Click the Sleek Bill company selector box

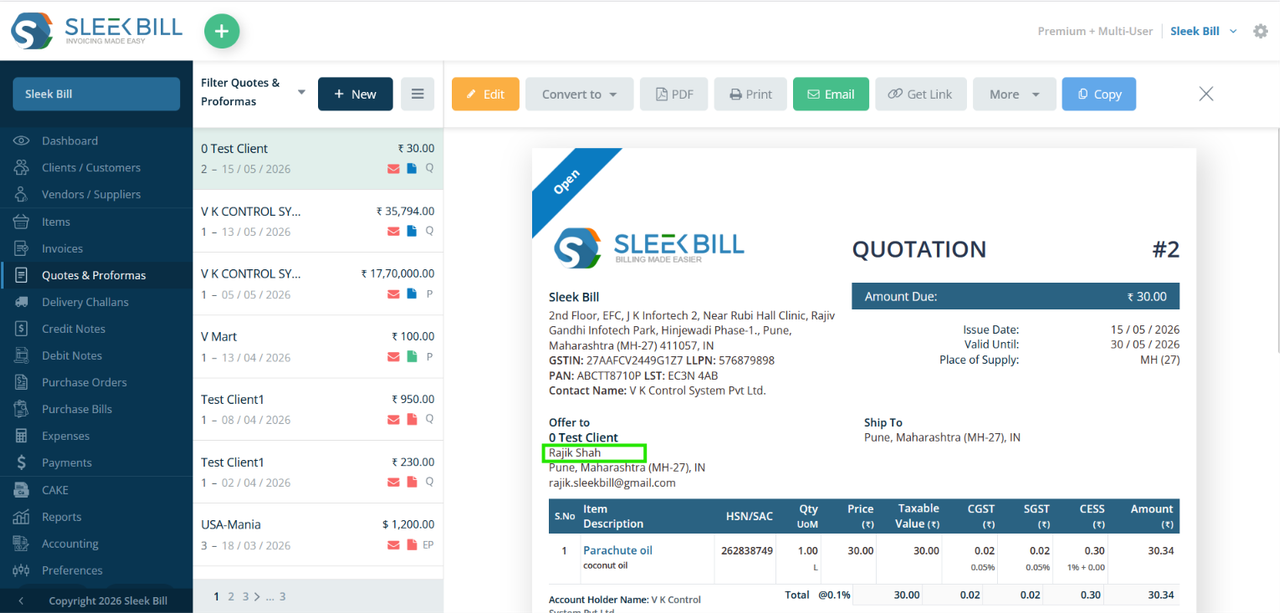point(96,94)
